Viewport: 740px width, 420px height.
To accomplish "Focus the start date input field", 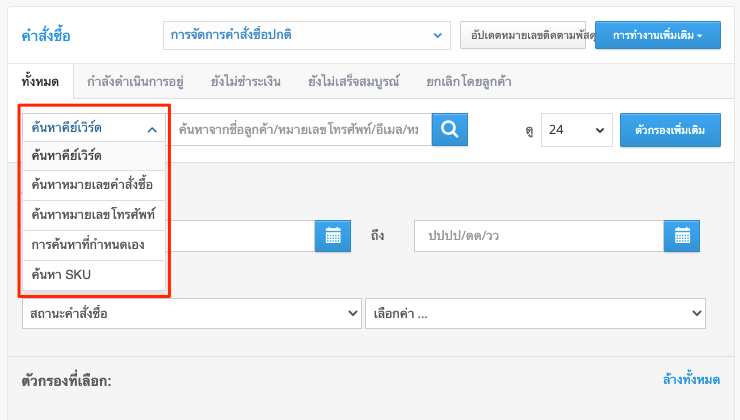I will 243,235.
